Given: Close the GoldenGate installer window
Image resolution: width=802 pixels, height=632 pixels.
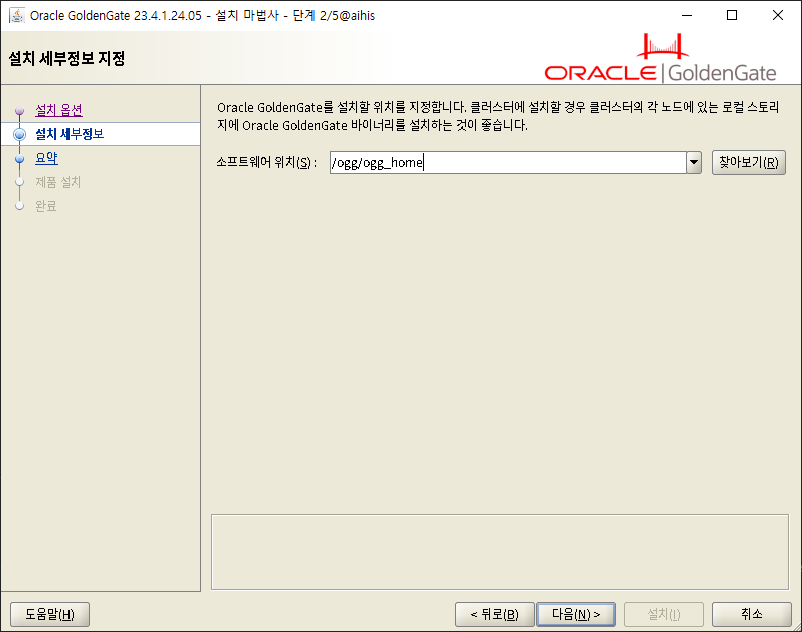Looking at the screenshot, I should [777, 15].
